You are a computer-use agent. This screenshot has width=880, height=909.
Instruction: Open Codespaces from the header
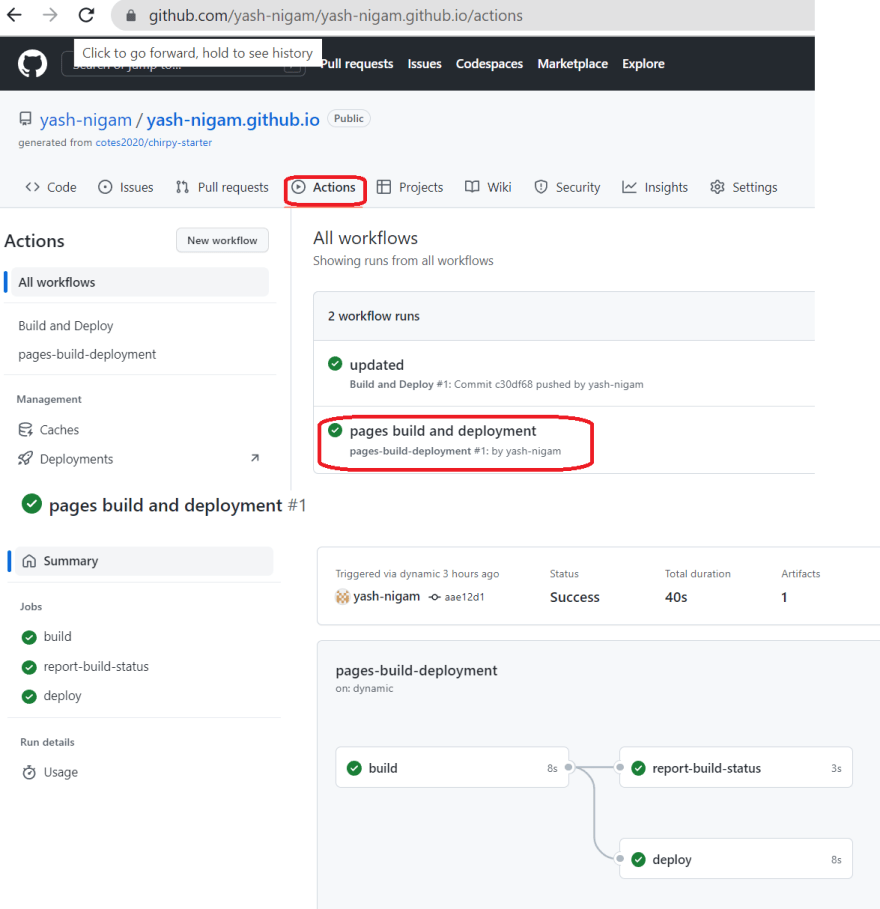click(x=489, y=64)
